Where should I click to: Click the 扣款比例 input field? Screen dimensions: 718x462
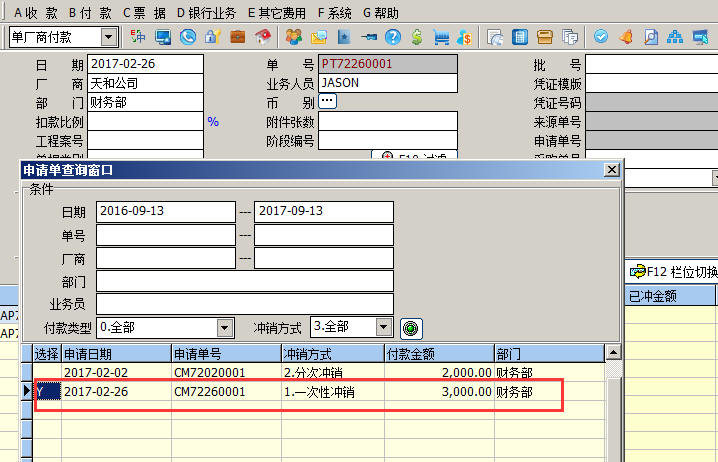click(145, 121)
